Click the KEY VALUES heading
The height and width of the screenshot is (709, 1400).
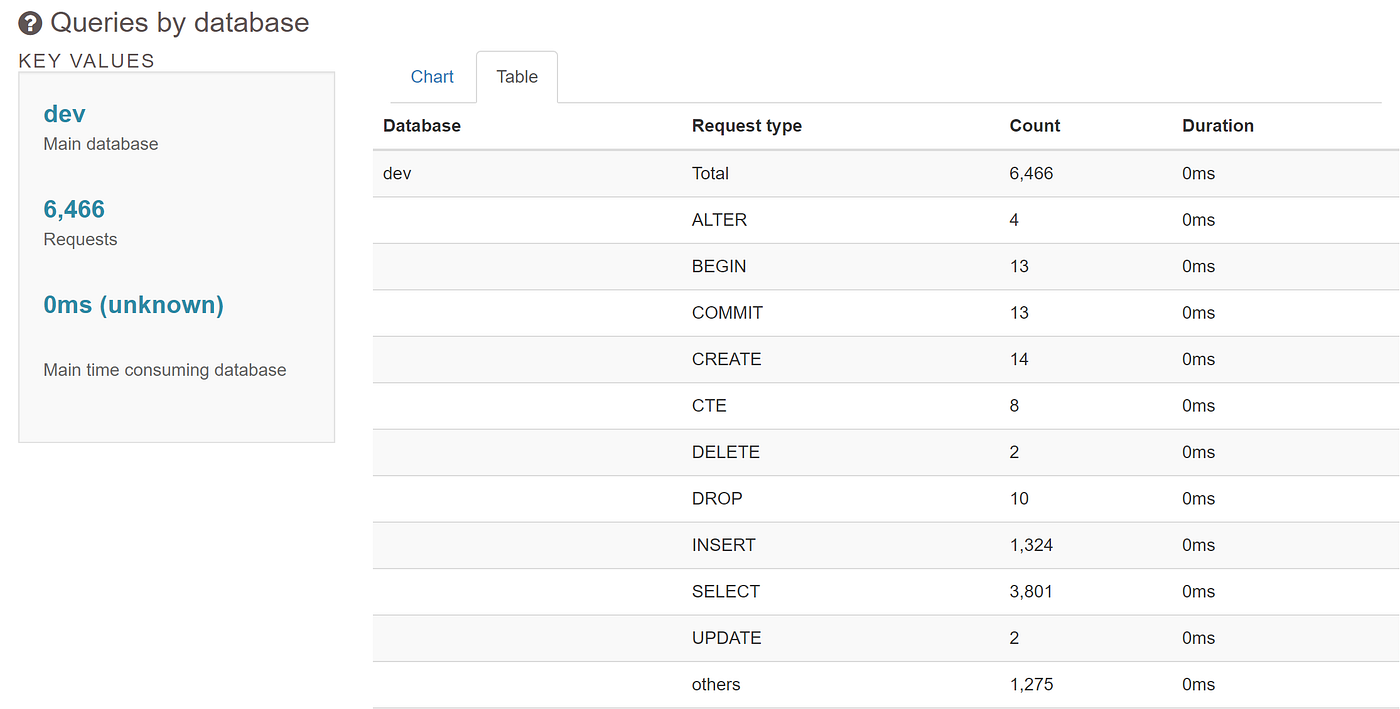(x=87, y=61)
